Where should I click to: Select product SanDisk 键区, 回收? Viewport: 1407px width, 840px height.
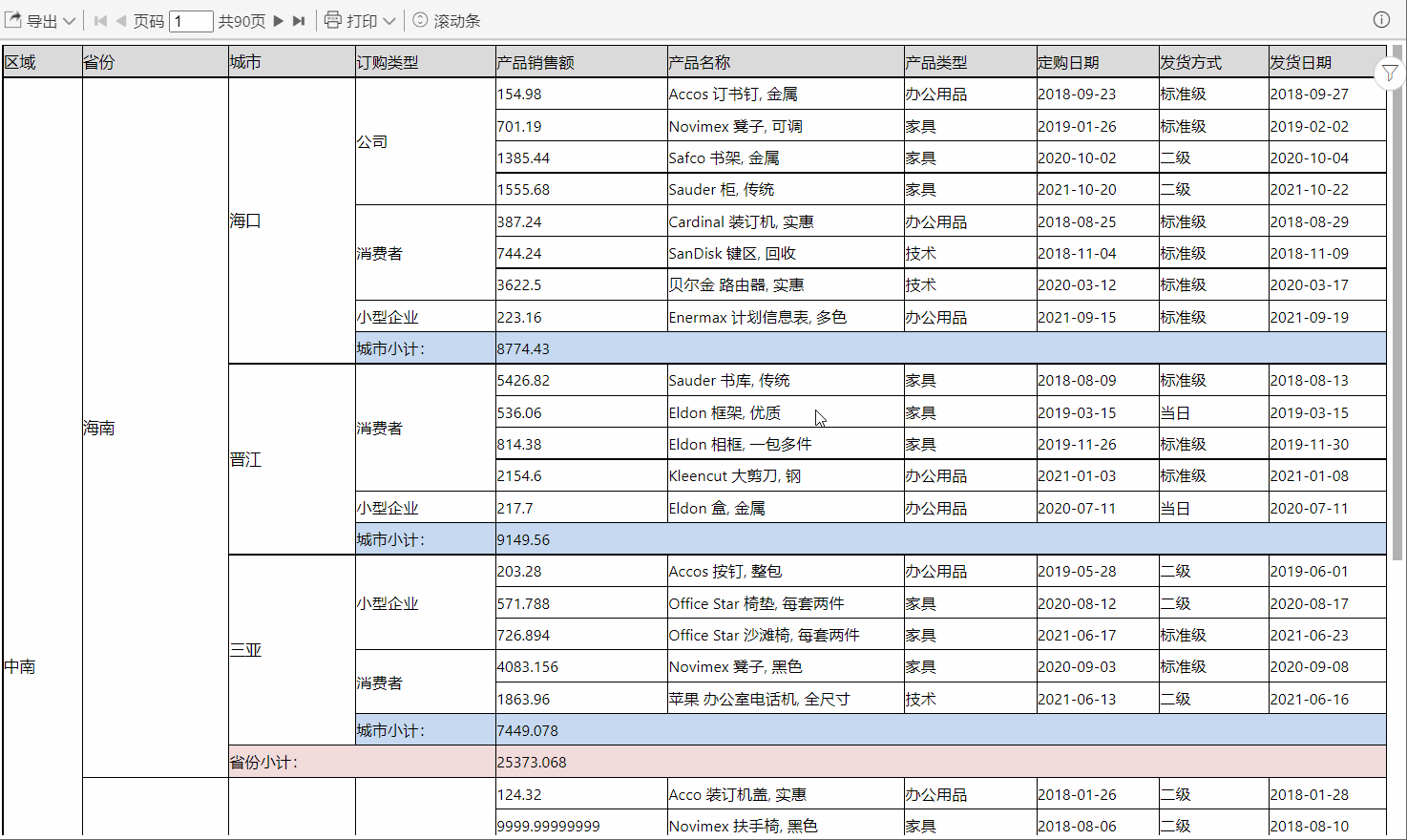[x=786, y=253]
